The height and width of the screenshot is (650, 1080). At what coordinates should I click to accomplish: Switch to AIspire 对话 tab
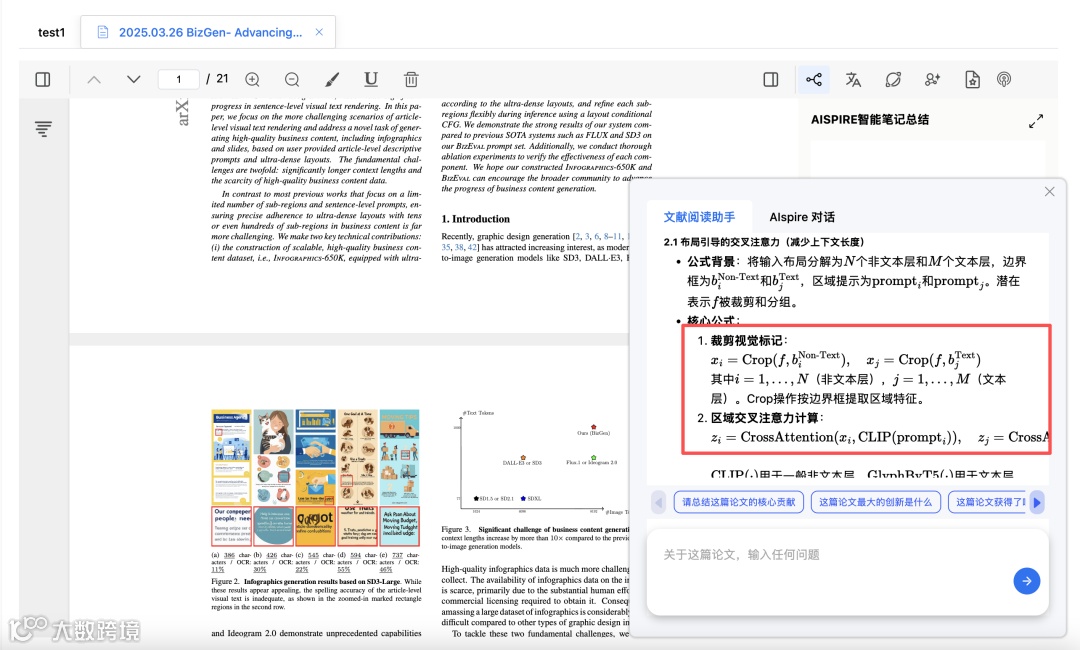(x=802, y=217)
